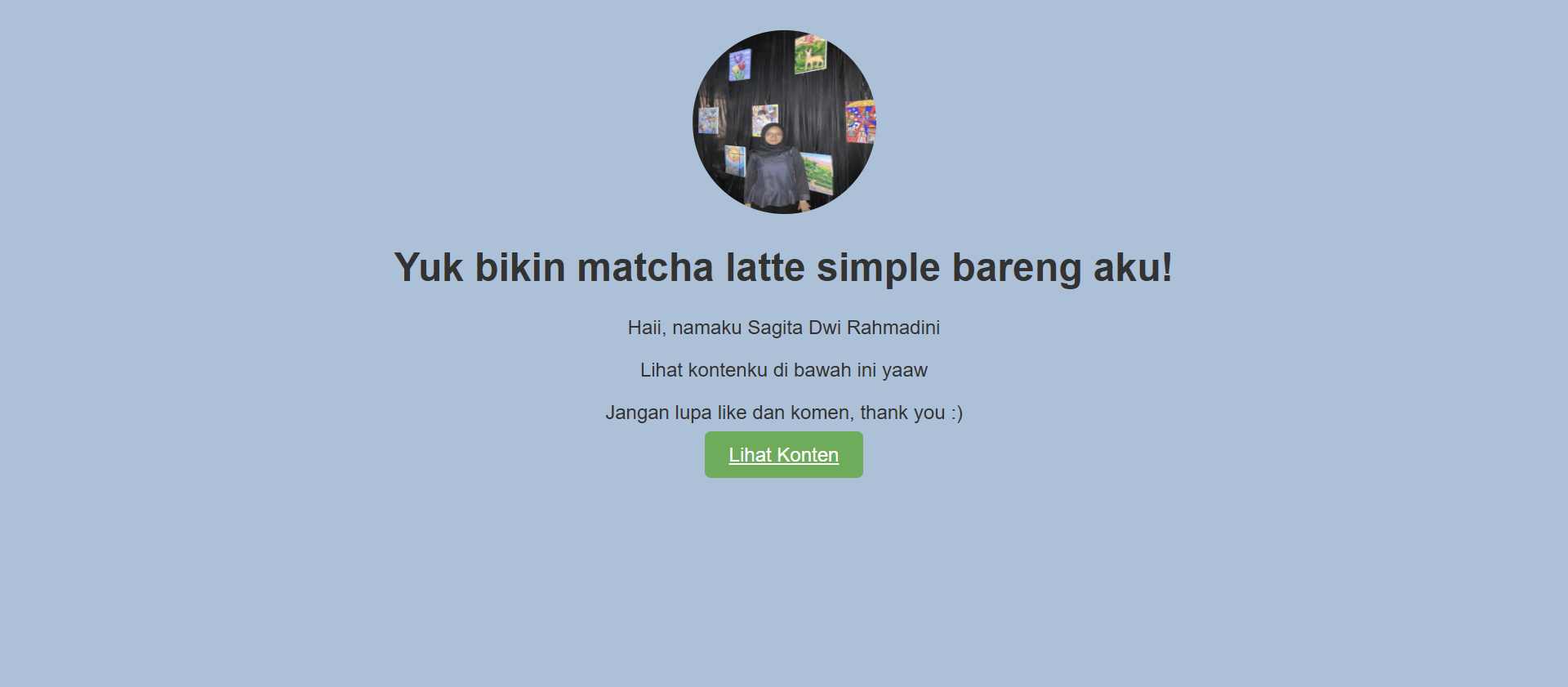Screen dimensions: 1568x687
Task: Select the anime painting behind the woman's head
Action: click(764, 119)
